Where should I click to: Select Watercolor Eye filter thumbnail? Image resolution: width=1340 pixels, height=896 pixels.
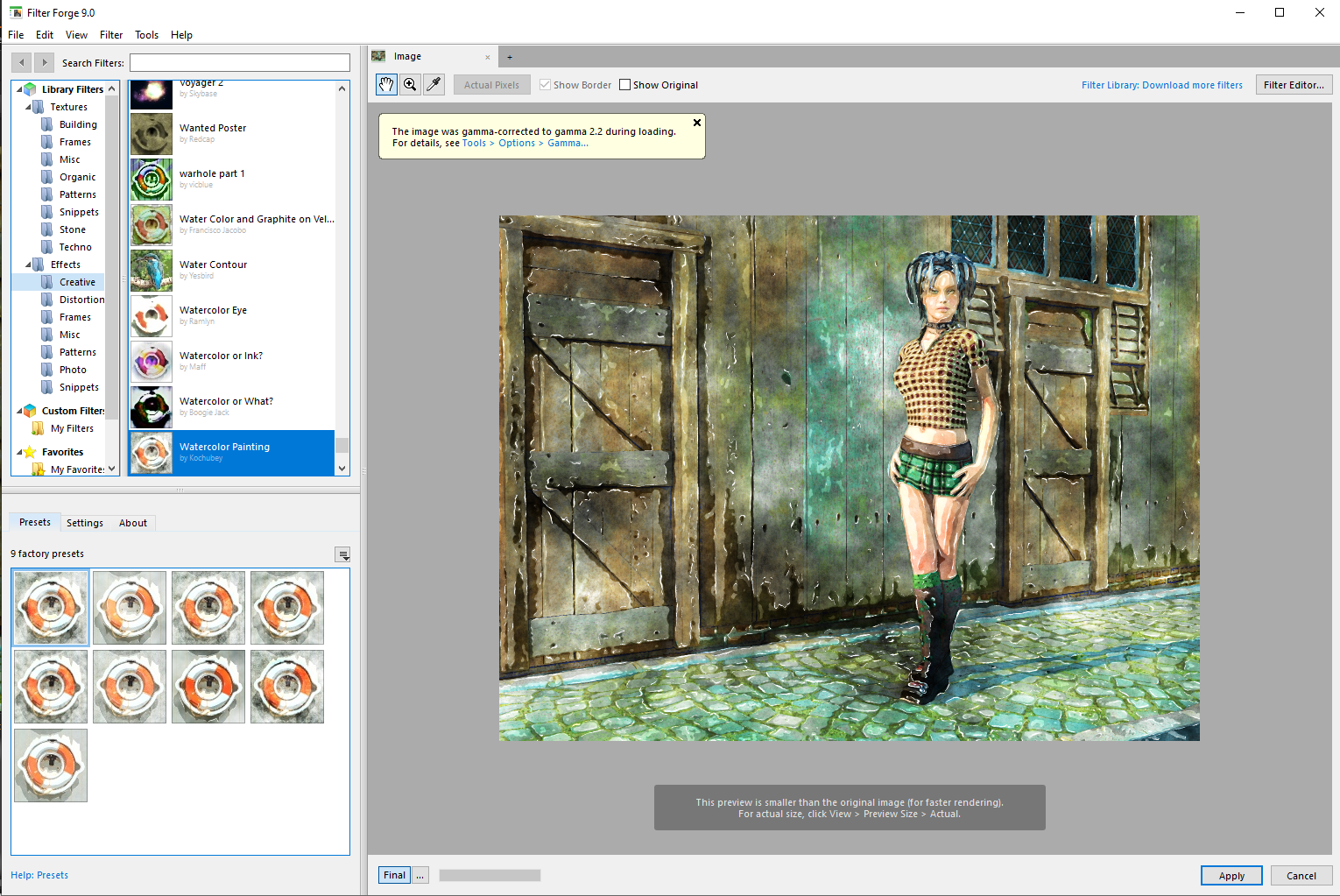point(152,316)
